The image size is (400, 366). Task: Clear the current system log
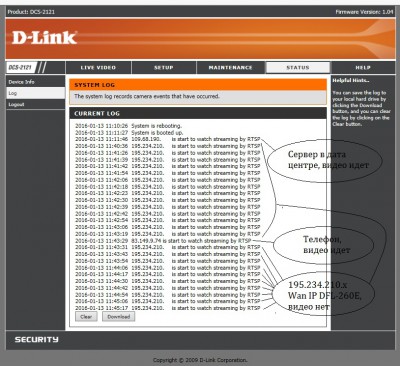86,316
